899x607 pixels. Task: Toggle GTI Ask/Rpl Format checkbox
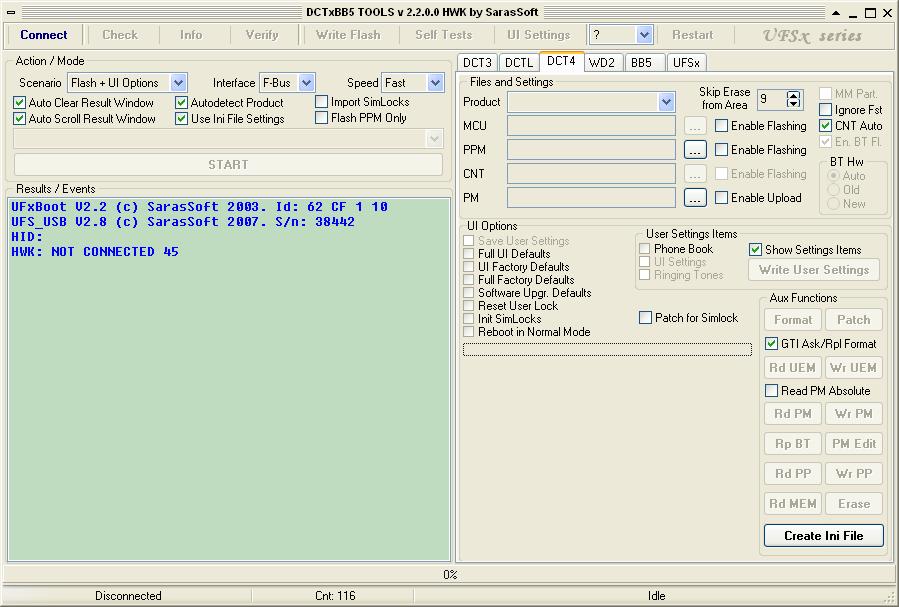tap(772, 344)
